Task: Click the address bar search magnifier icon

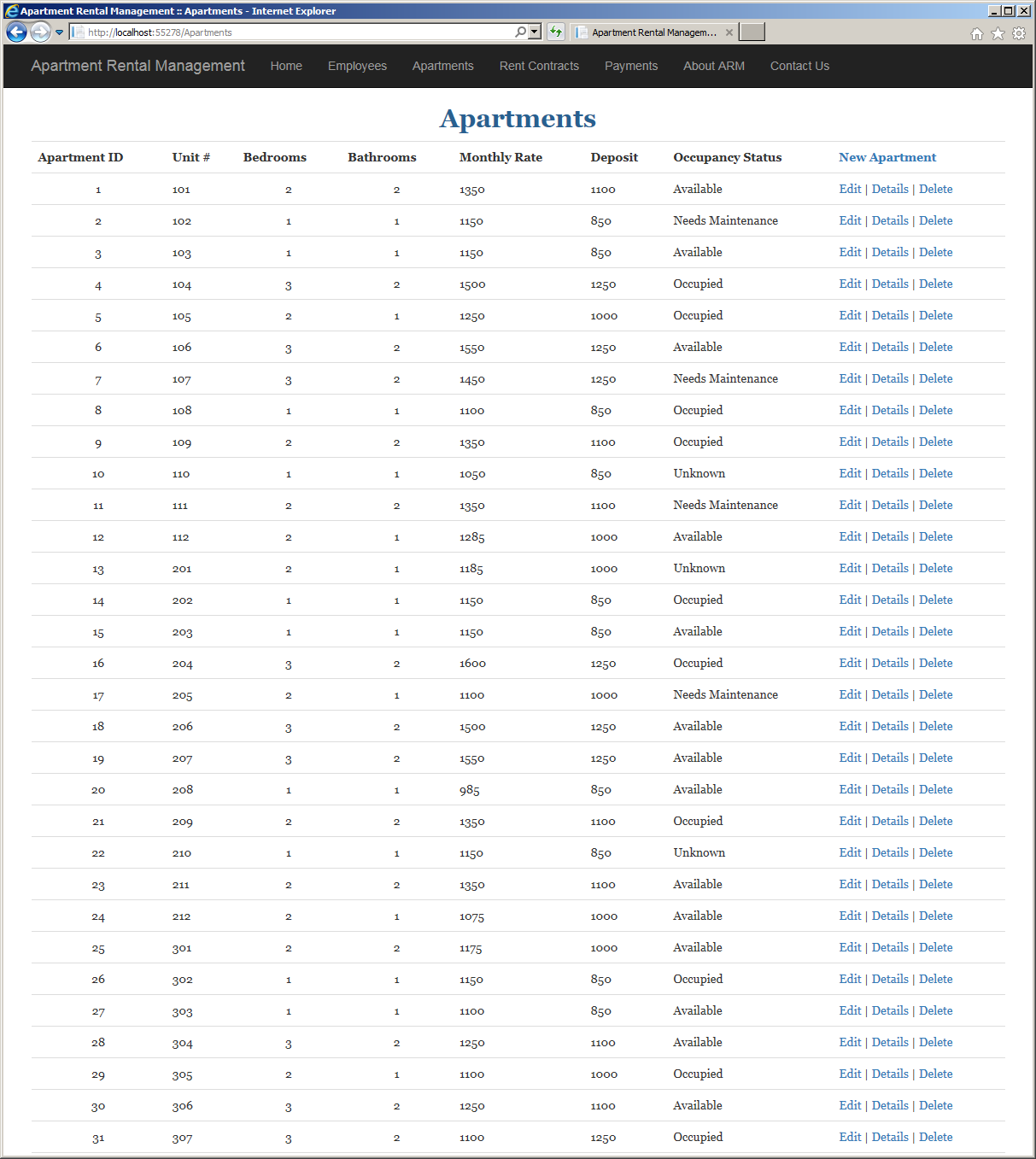Action: tap(520, 32)
